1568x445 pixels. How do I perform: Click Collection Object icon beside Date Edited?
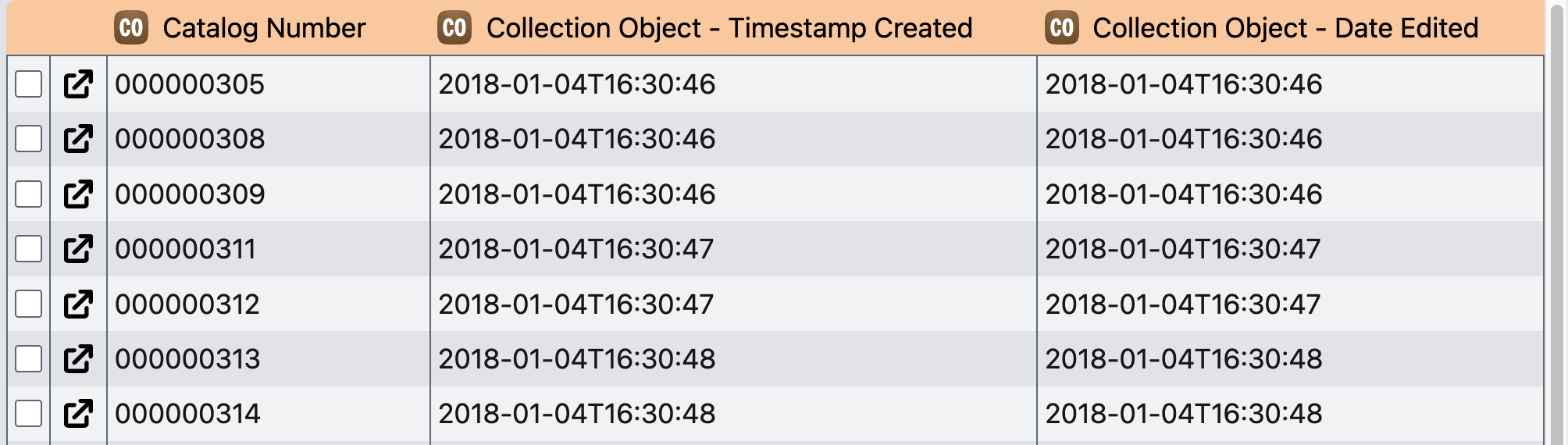[x=1062, y=28]
